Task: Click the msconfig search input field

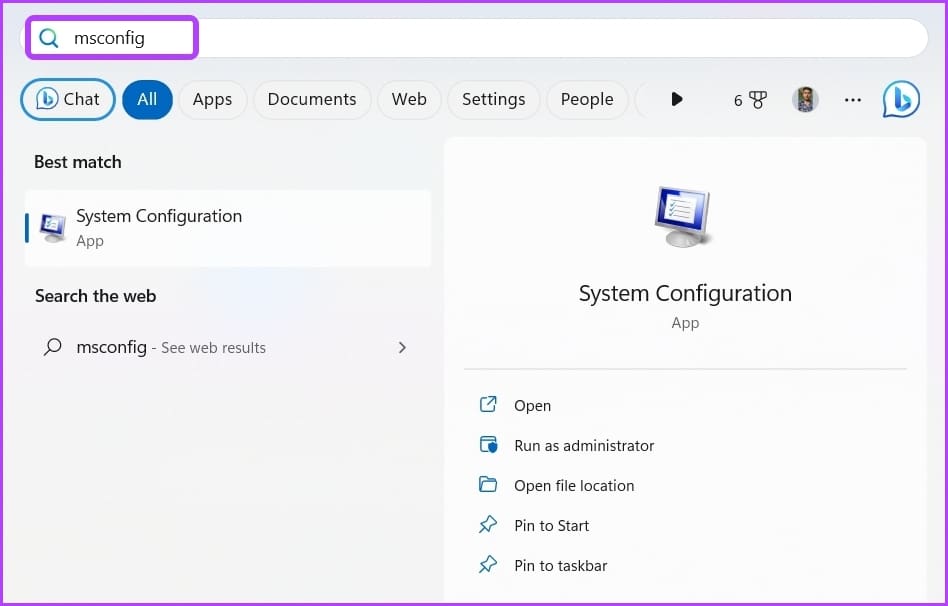Action: (x=475, y=38)
